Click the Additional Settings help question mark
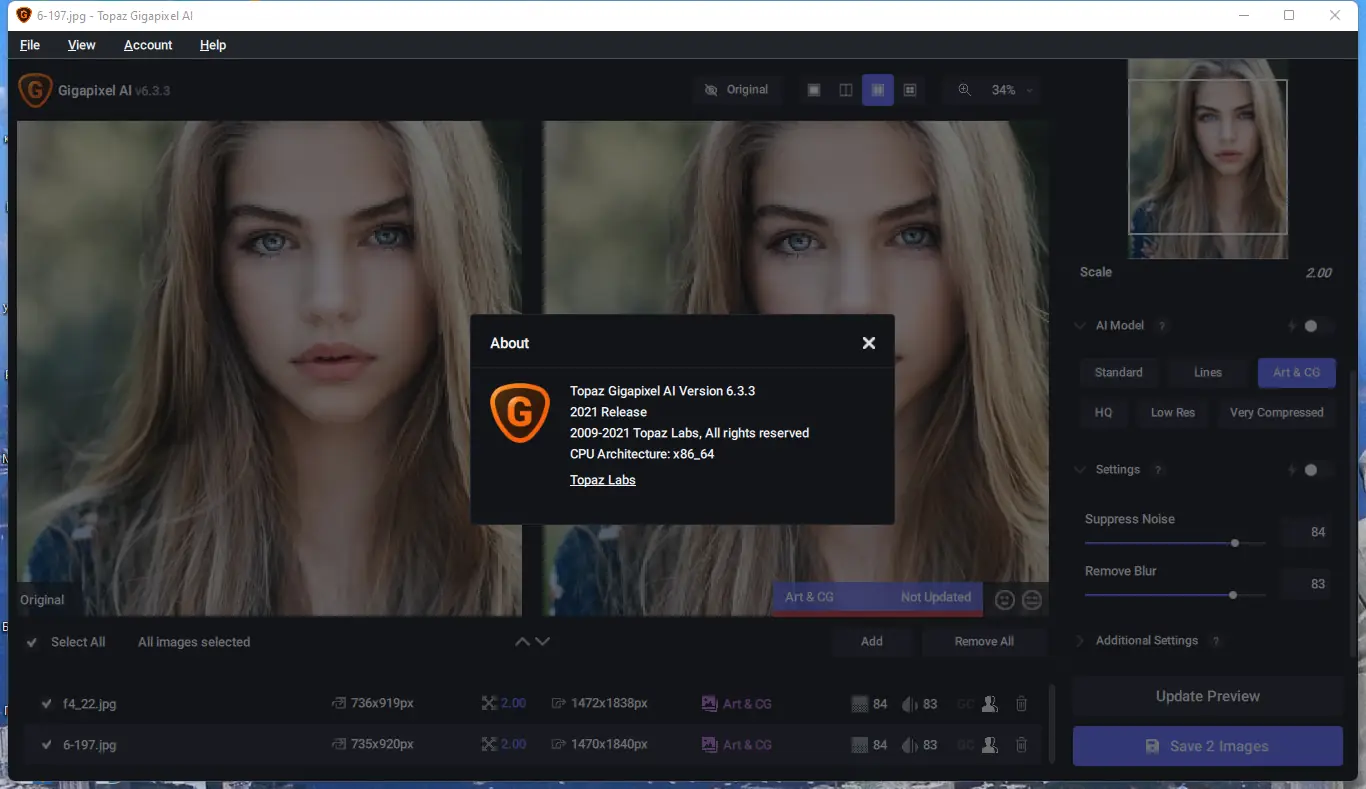1366x789 pixels. pyautogui.click(x=1216, y=641)
